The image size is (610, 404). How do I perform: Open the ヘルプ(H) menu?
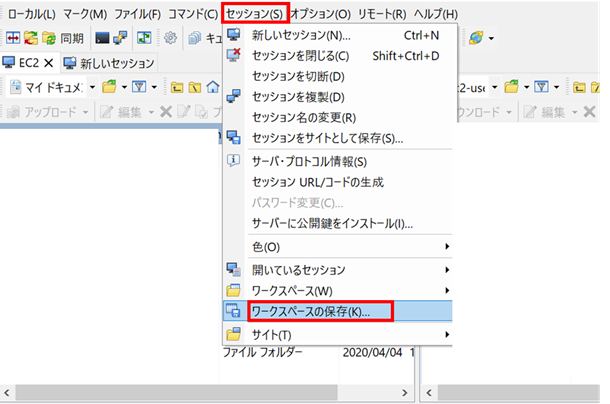point(435,14)
